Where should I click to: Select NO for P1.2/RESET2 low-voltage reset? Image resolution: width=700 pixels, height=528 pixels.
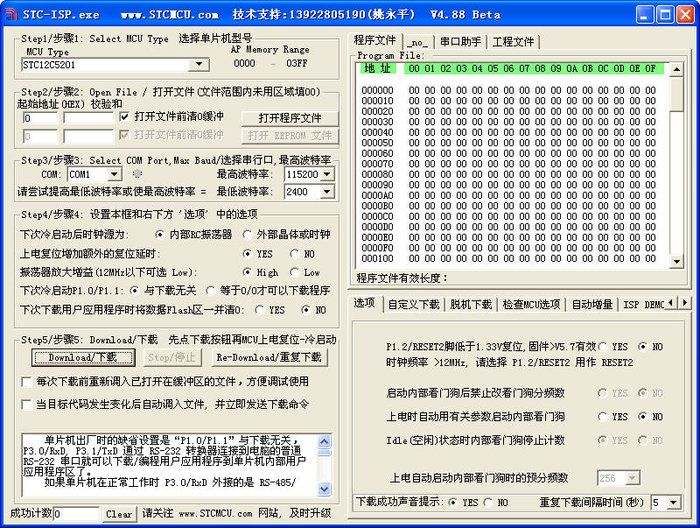click(x=643, y=346)
